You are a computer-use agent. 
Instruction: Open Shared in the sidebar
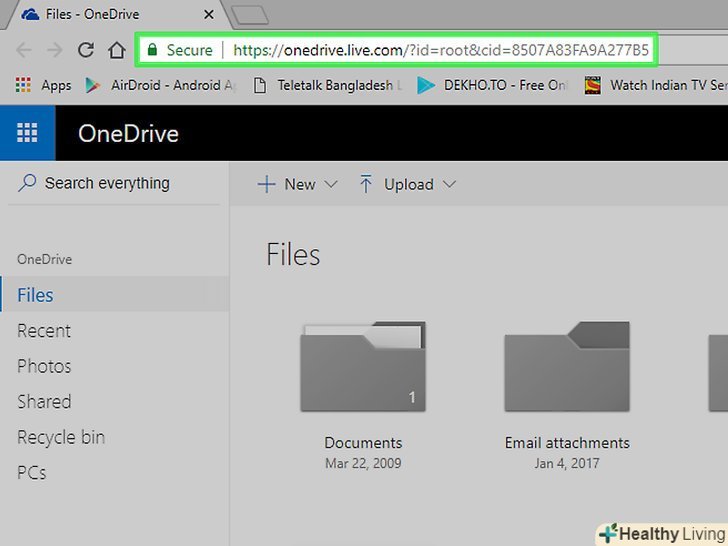(44, 402)
